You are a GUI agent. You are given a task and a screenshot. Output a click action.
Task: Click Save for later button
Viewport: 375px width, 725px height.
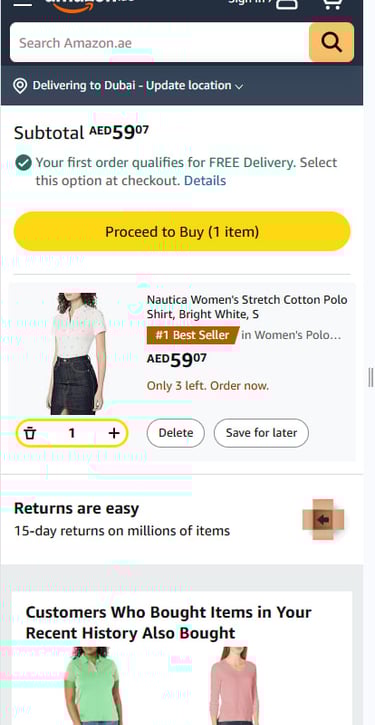click(261, 433)
